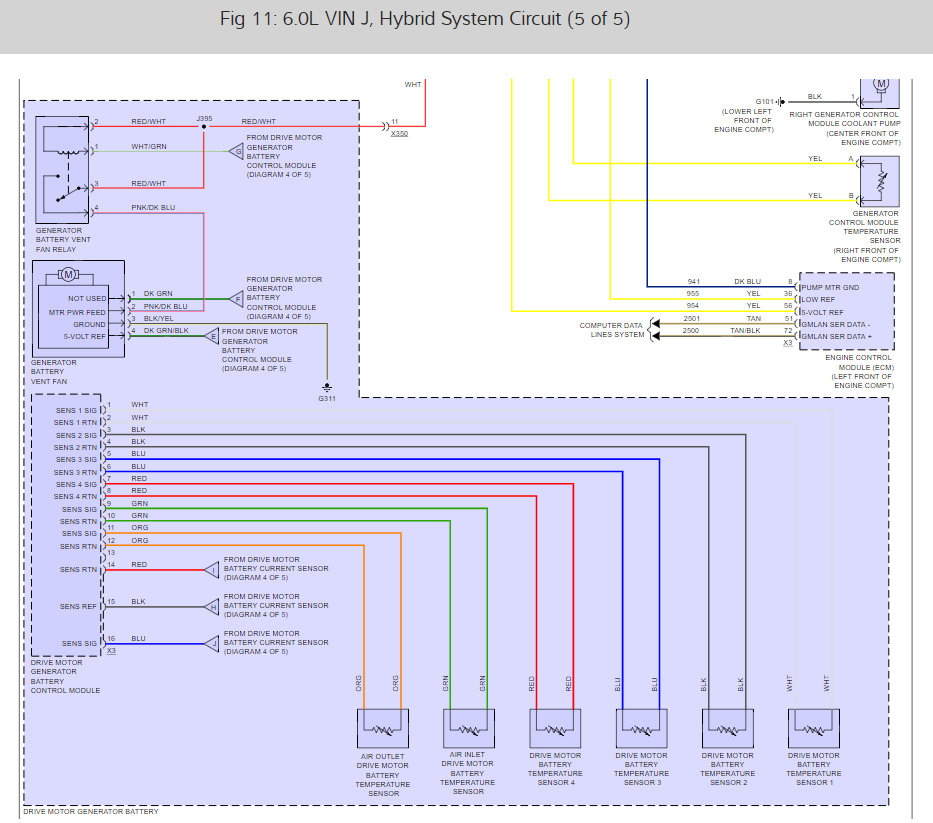
Task: Click the 'SENS REF' terminal label
Action: click(x=78, y=606)
